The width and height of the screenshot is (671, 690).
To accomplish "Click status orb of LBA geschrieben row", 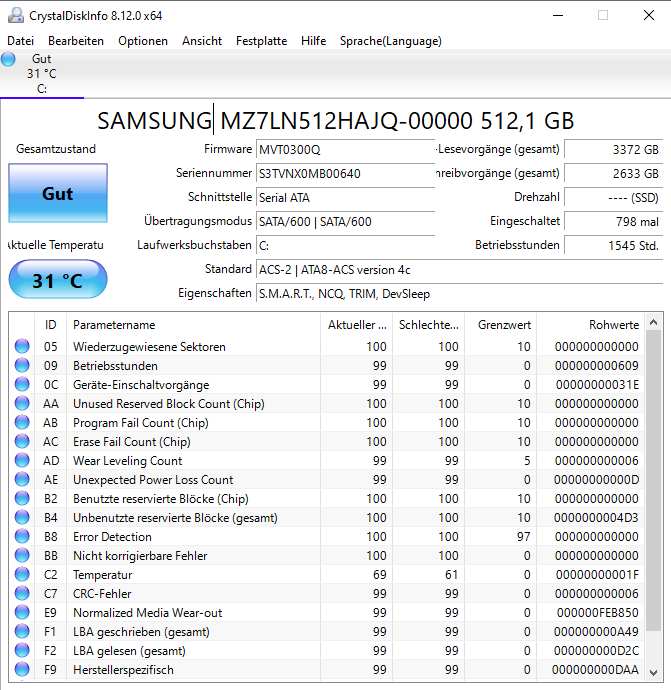I will pos(22,631).
